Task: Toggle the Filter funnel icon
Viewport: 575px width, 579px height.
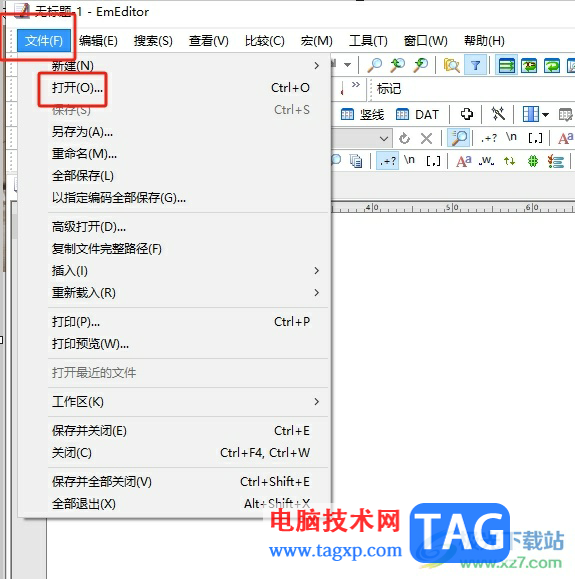Action: click(475, 65)
